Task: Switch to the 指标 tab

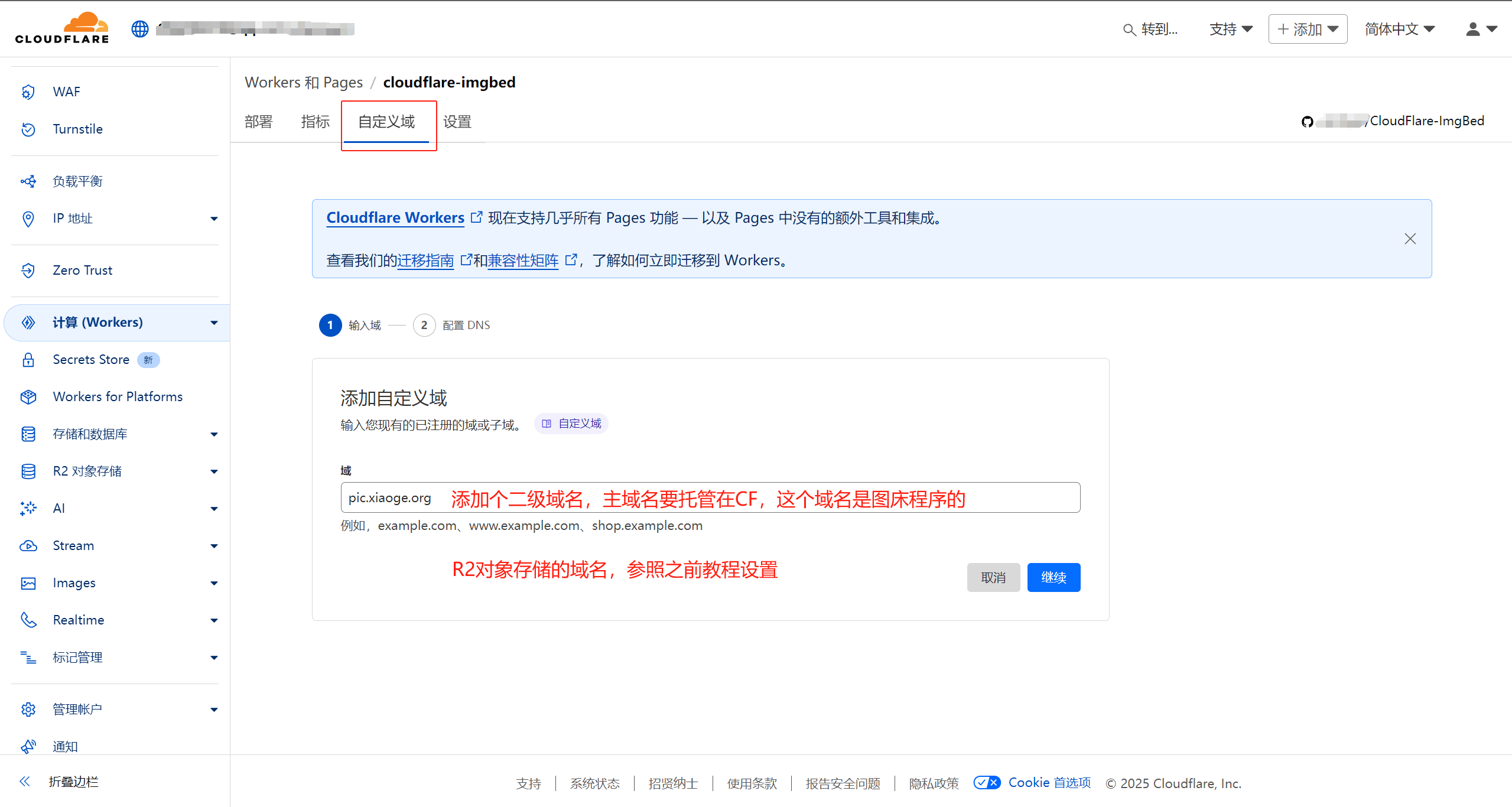Action: [315, 122]
